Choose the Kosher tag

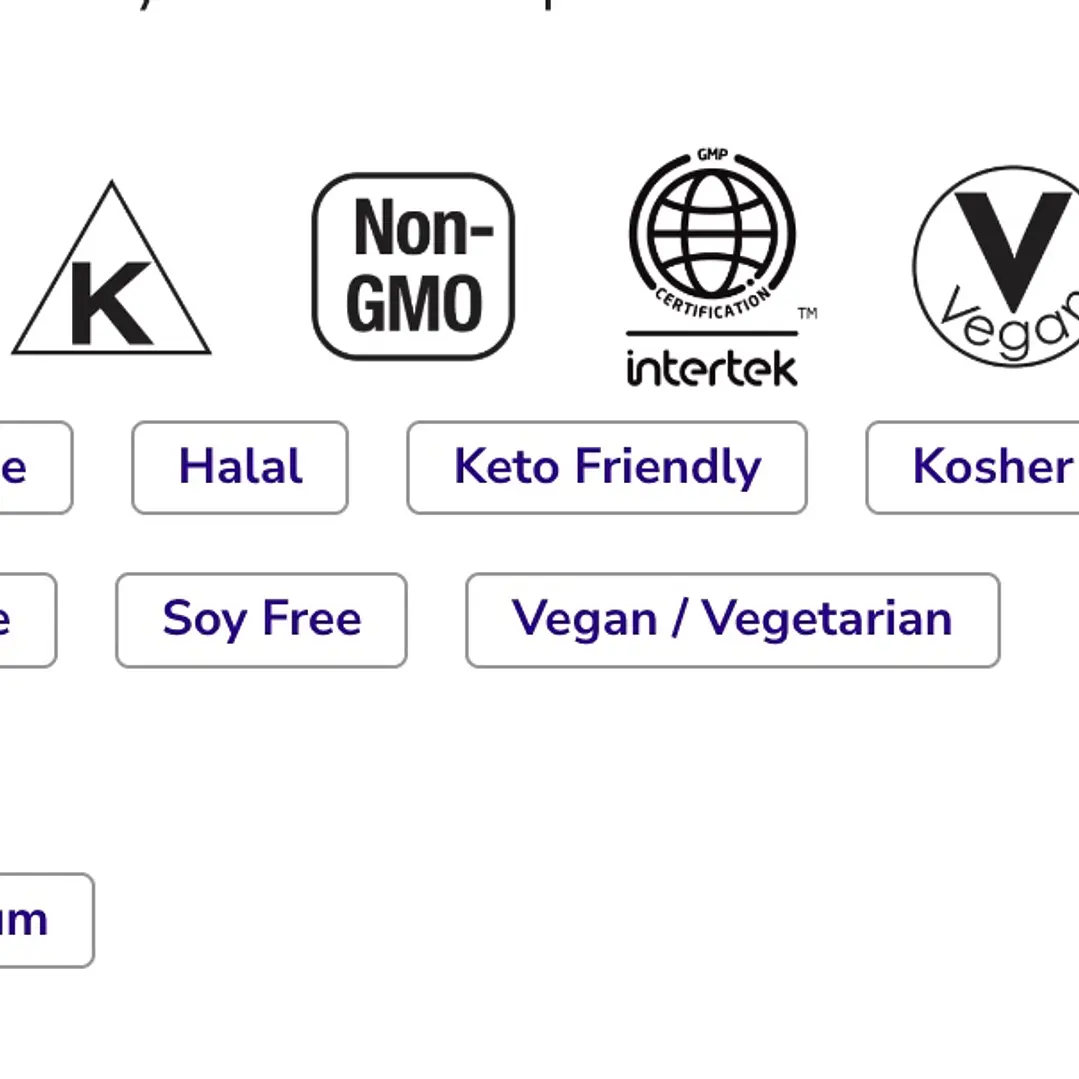[972, 467]
